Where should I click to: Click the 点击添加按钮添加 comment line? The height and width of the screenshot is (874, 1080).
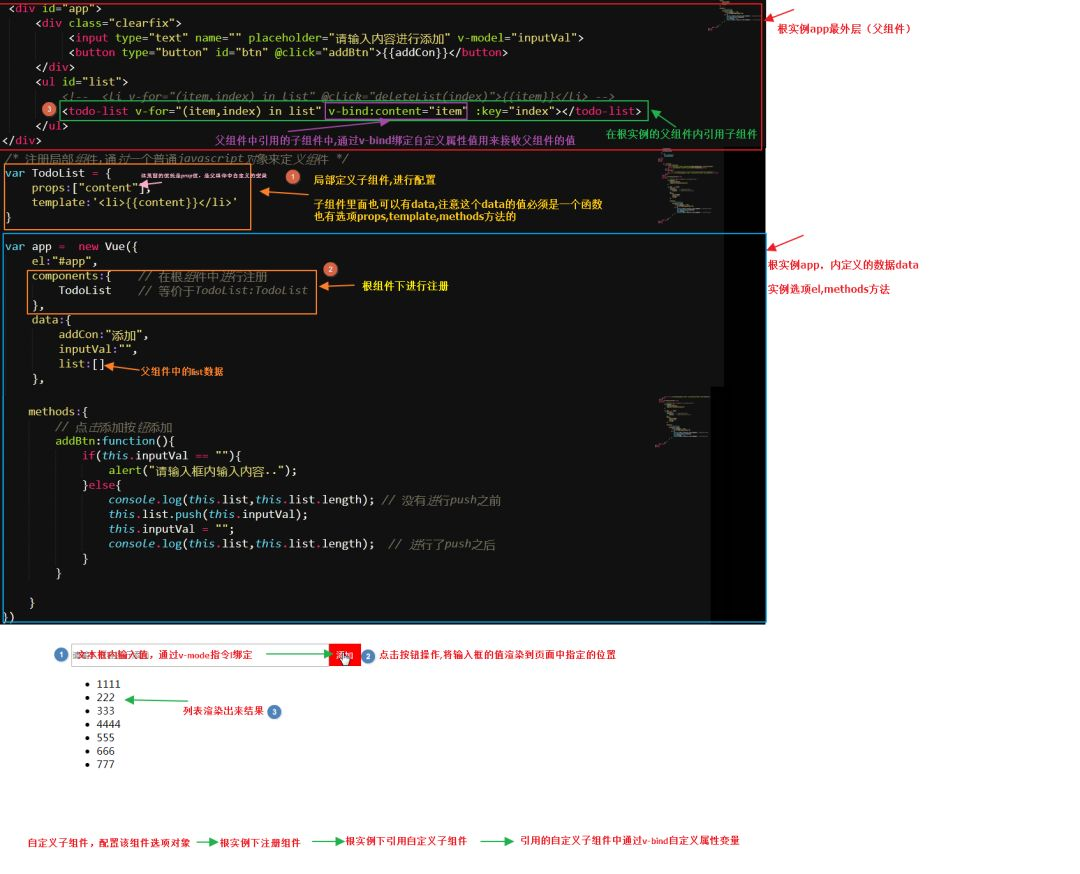pyautogui.click(x=114, y=427)
